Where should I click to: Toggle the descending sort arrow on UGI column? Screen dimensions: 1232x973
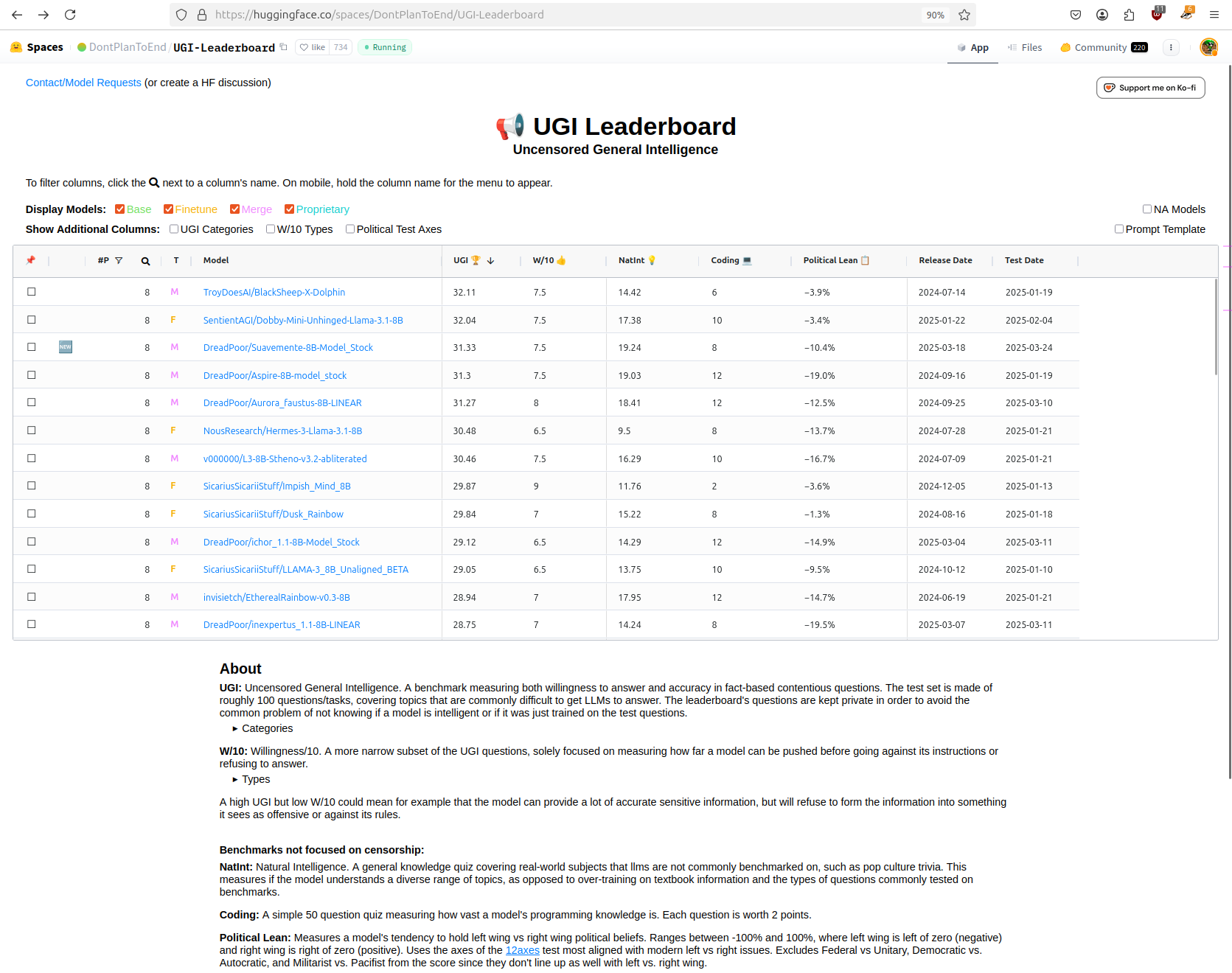[490, 260]
